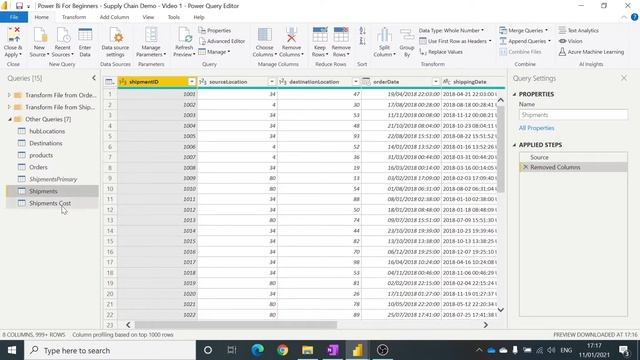Open the orderDate column filter dropdown
This screenshot has width=640, height=360.
[436, 82]
